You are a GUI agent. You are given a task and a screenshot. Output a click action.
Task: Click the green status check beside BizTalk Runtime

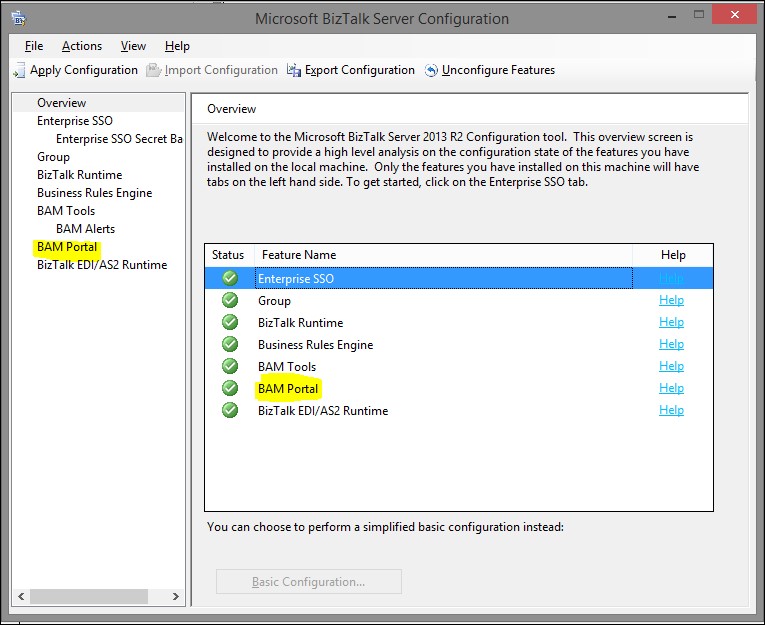[230, 322]
